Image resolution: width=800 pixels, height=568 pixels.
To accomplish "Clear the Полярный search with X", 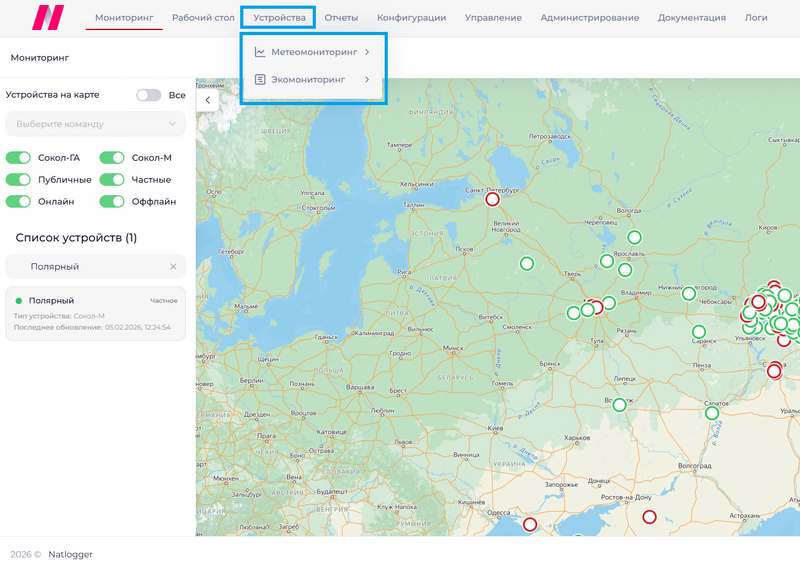I will click(173, 266).
